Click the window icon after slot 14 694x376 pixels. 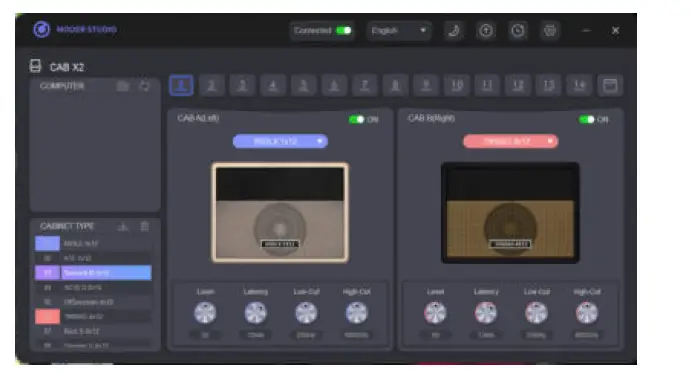[610, 85]
